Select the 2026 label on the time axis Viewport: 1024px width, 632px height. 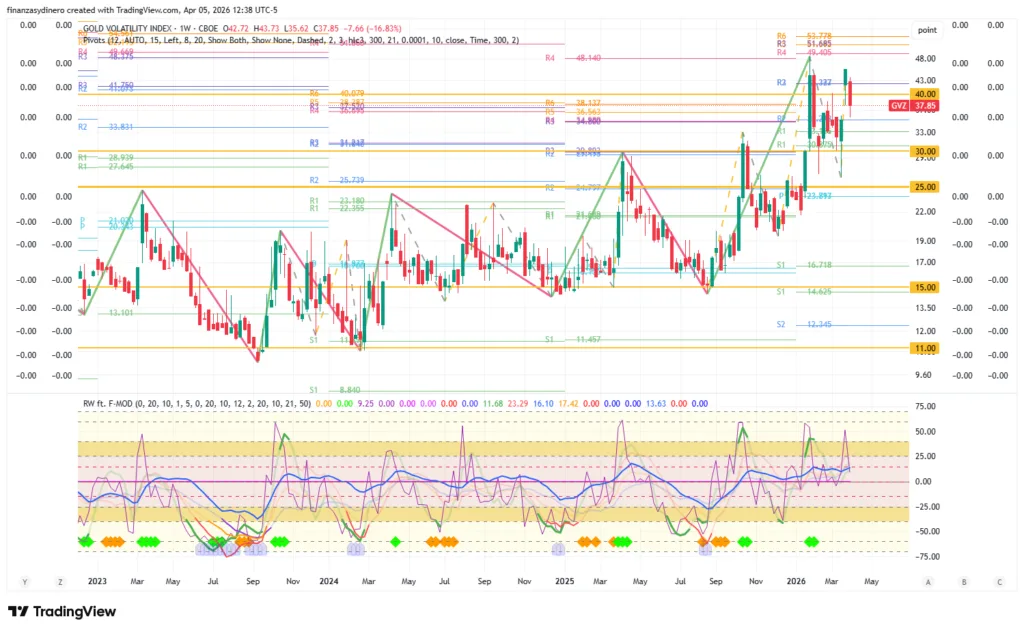[x=797, y=581]
